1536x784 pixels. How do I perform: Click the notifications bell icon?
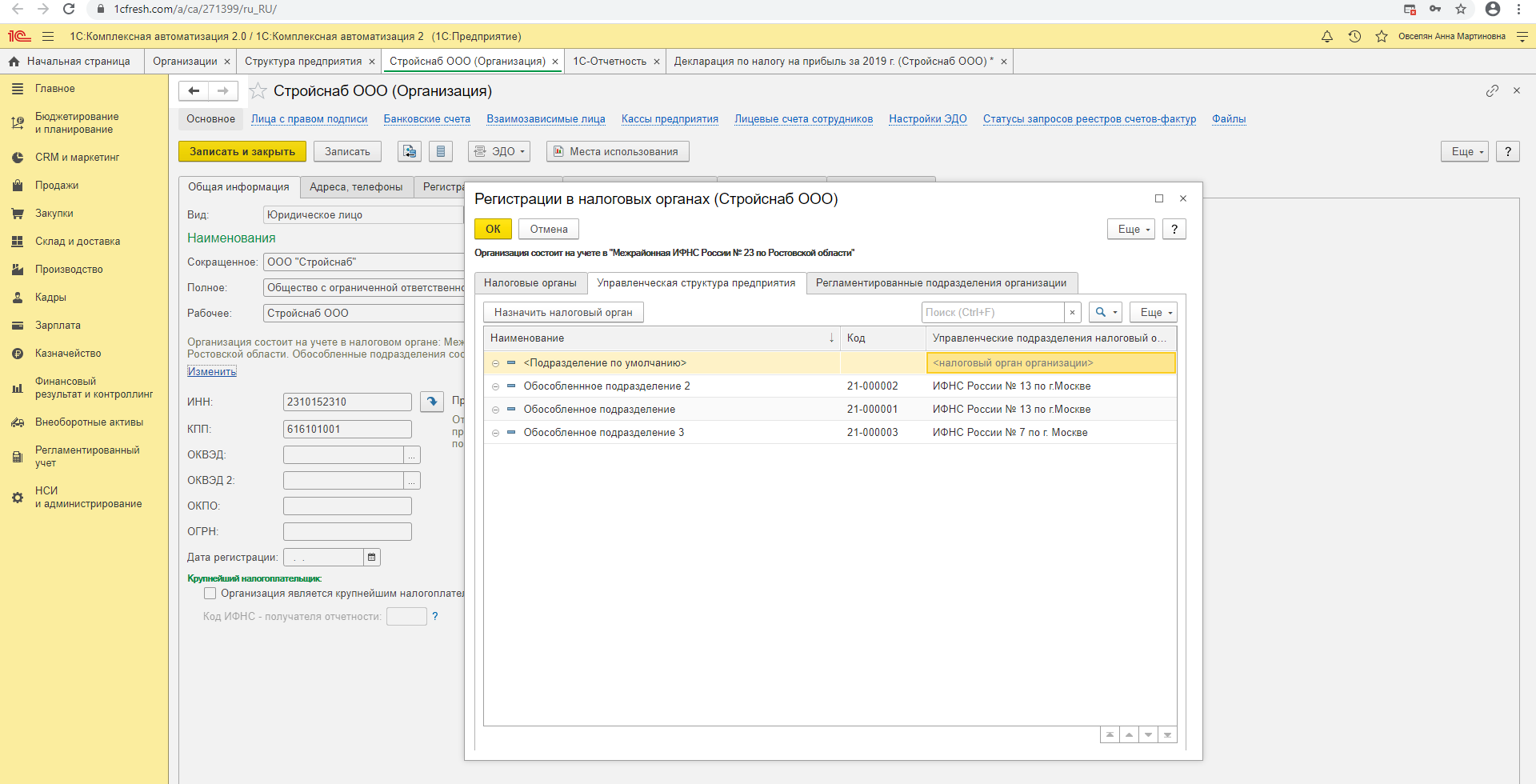click(1327, 36)
